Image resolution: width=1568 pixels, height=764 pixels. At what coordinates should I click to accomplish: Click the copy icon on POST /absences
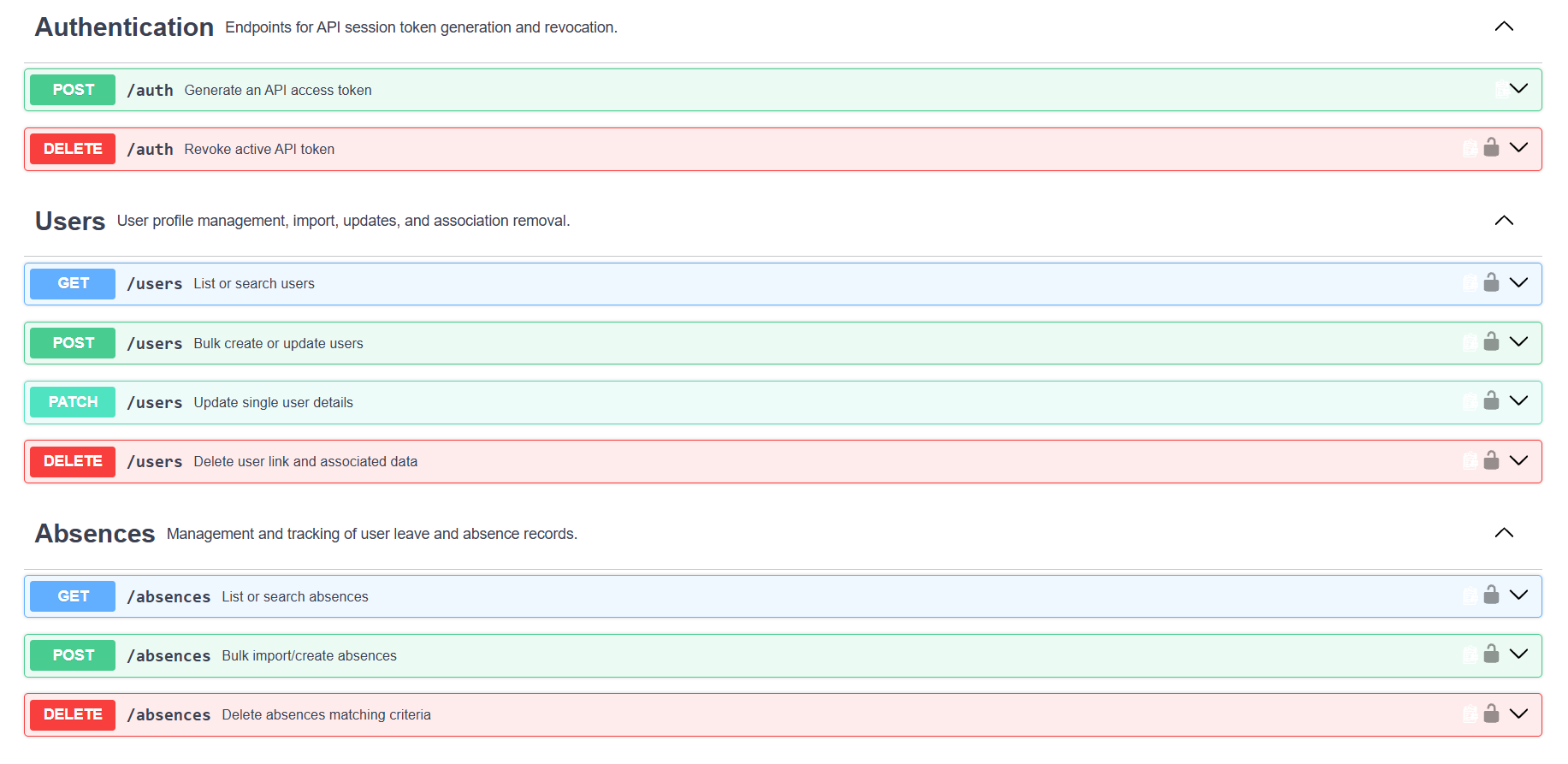[1470, 654]
